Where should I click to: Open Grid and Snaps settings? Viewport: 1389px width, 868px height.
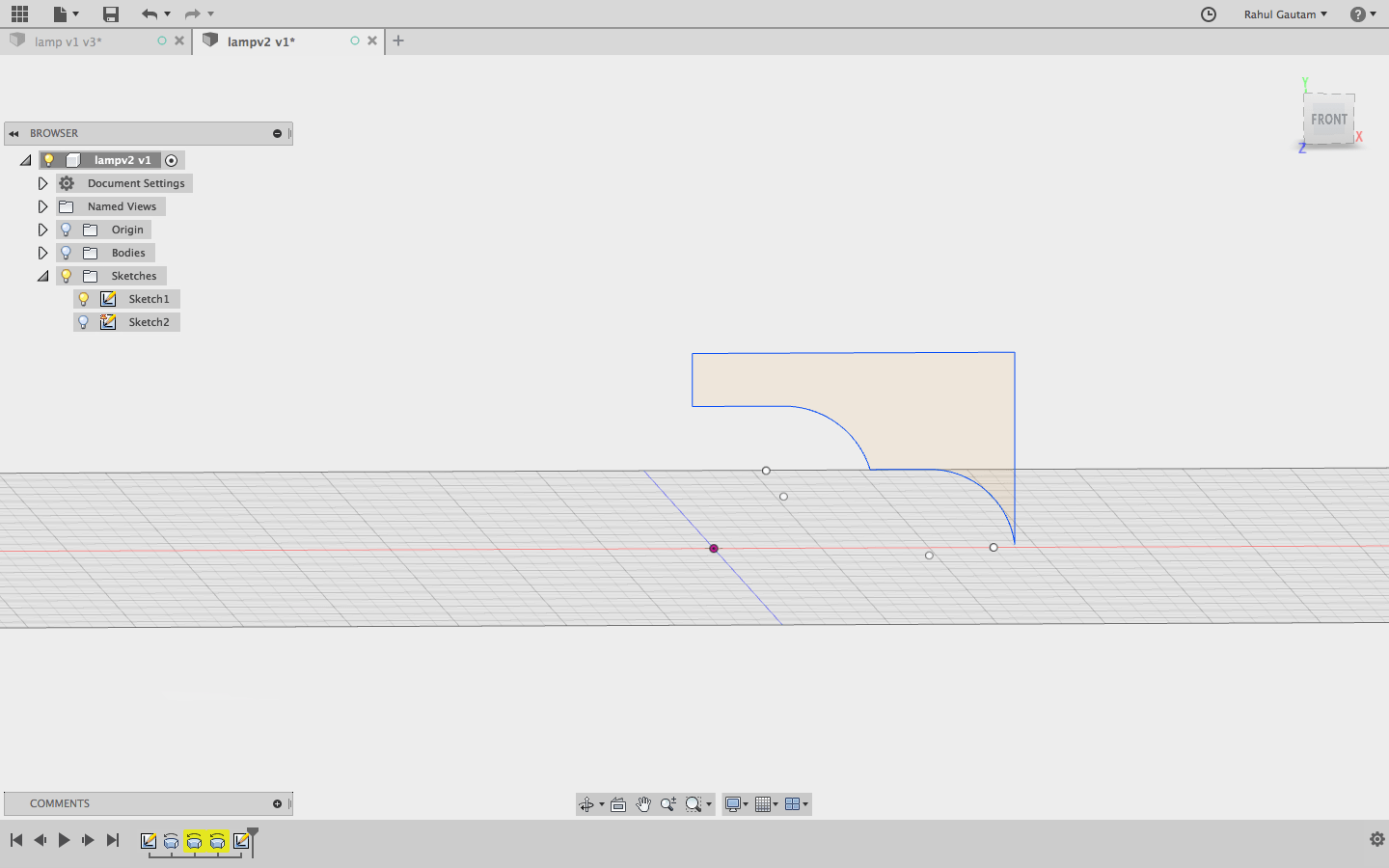tap(764, 804)
